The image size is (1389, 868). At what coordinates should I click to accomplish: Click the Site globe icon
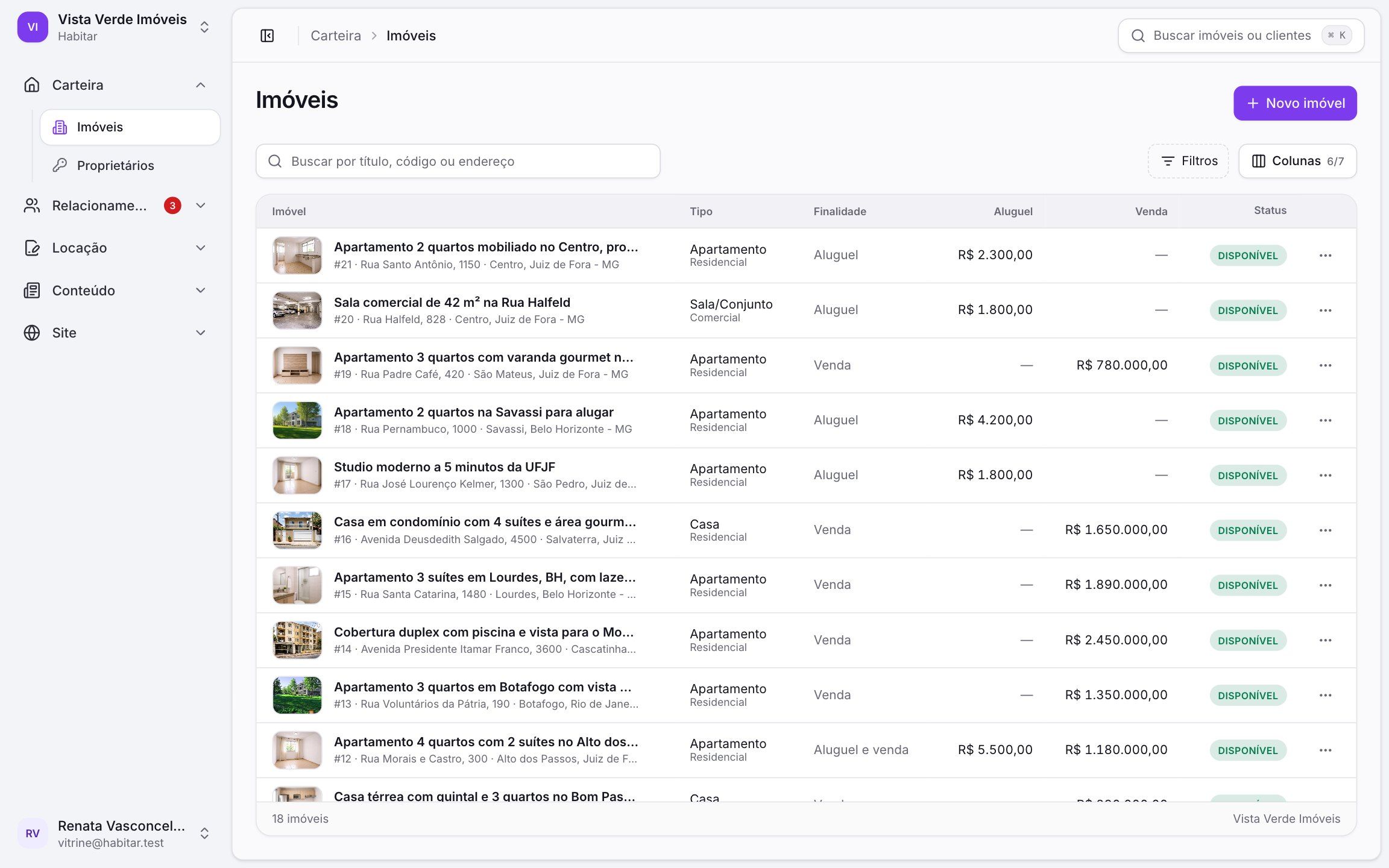(x=32, y=333)
